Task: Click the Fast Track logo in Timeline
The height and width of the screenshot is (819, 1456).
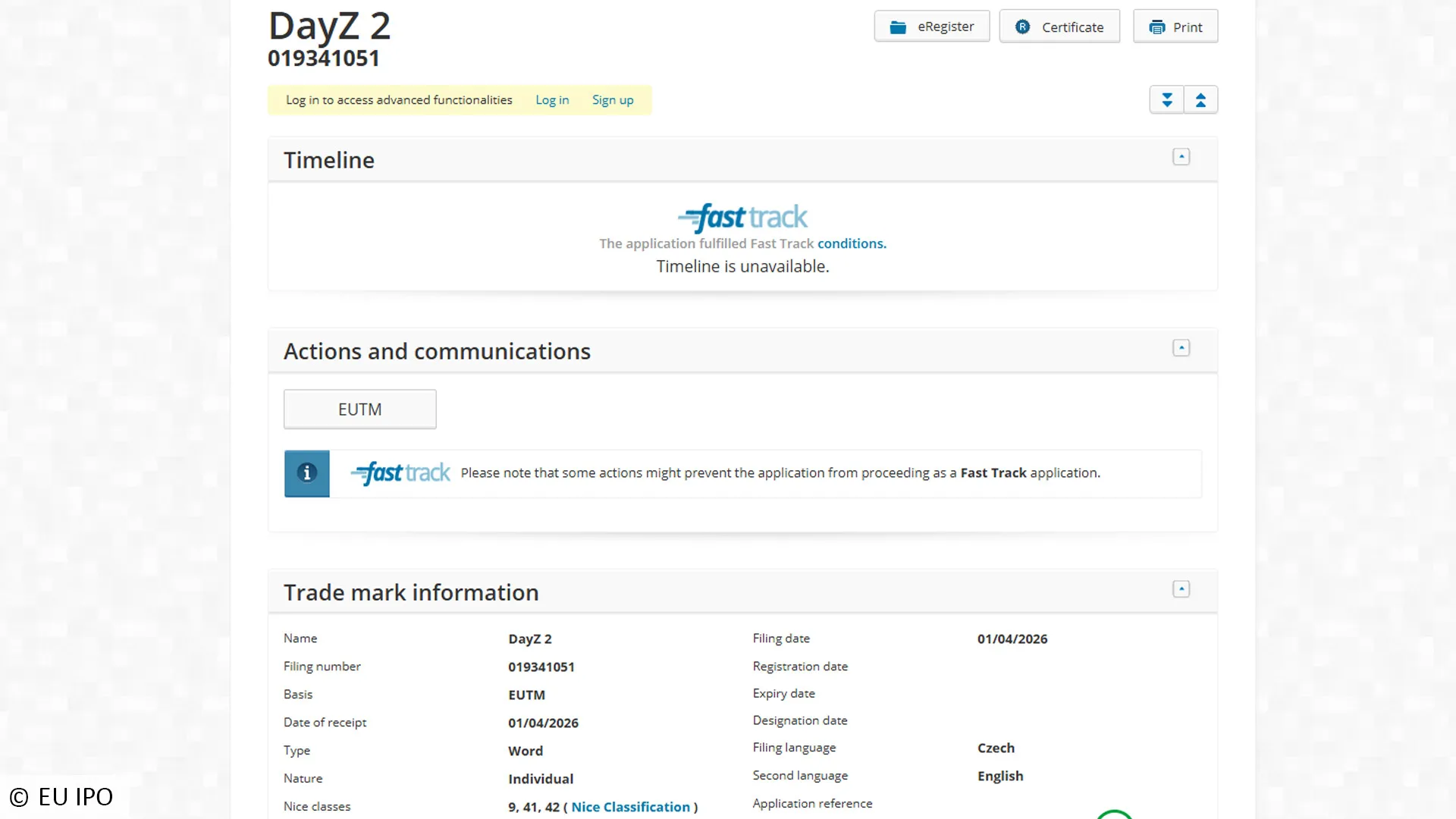Action: coord(742,218)
